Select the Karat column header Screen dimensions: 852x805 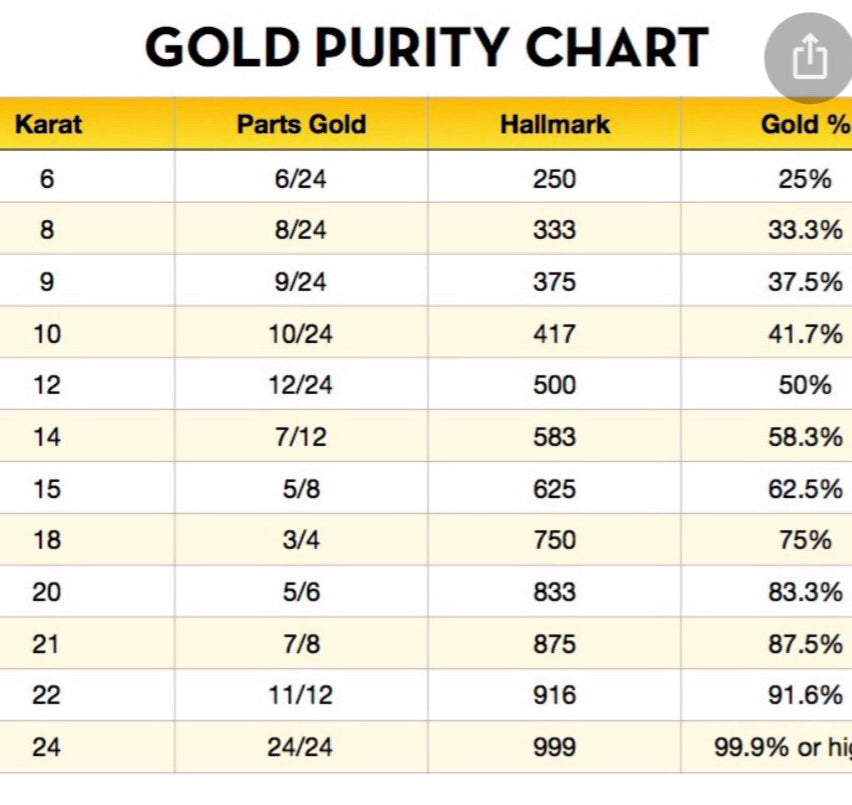(48, 124)
